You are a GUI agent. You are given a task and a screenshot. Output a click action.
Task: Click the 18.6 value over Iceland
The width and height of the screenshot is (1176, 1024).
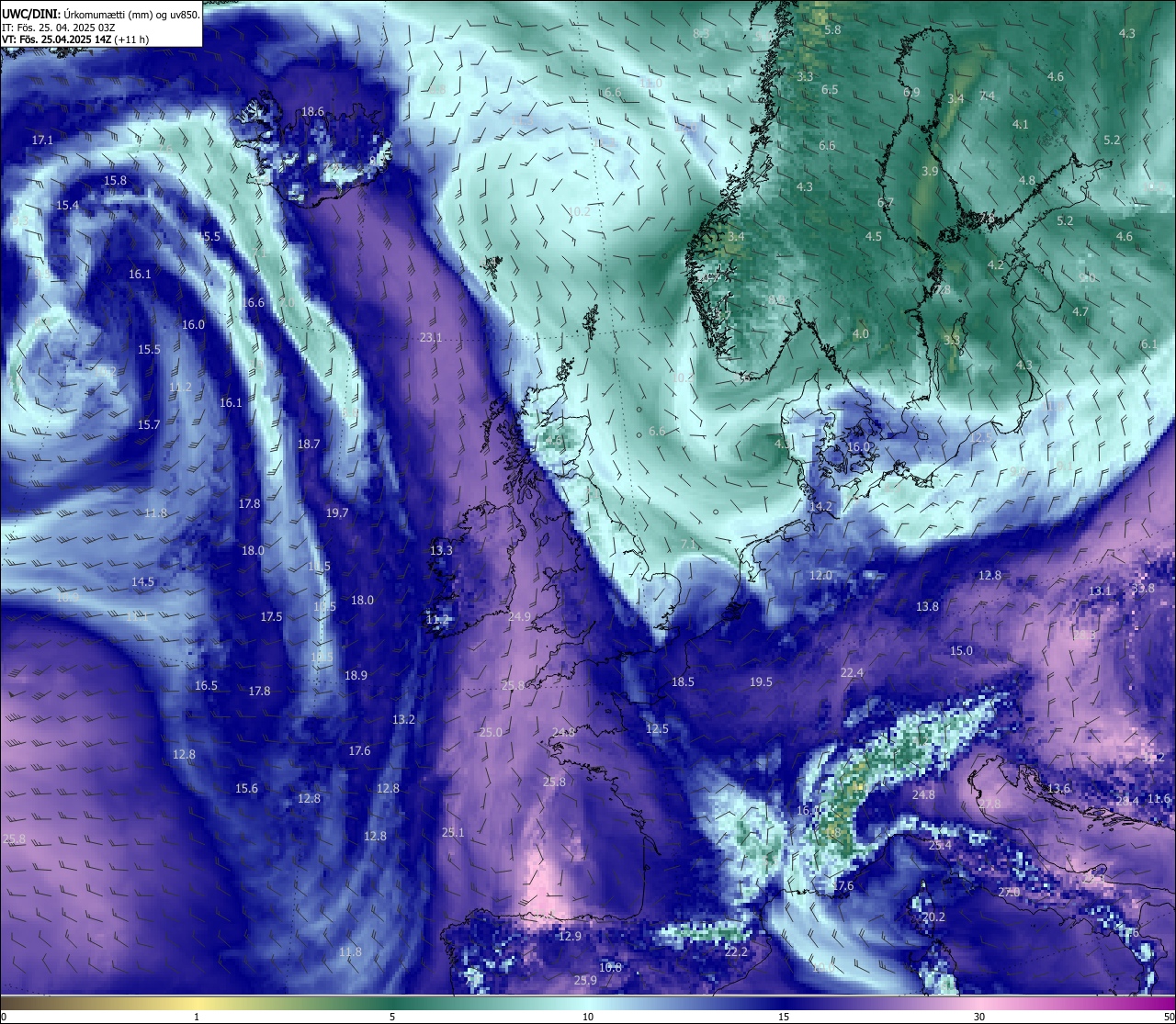pos(313,112)
